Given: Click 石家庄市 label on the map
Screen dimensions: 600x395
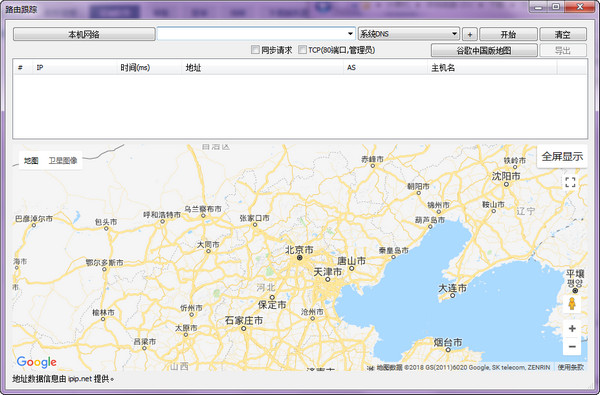Looking at the screenshot, I should [244, 320].
